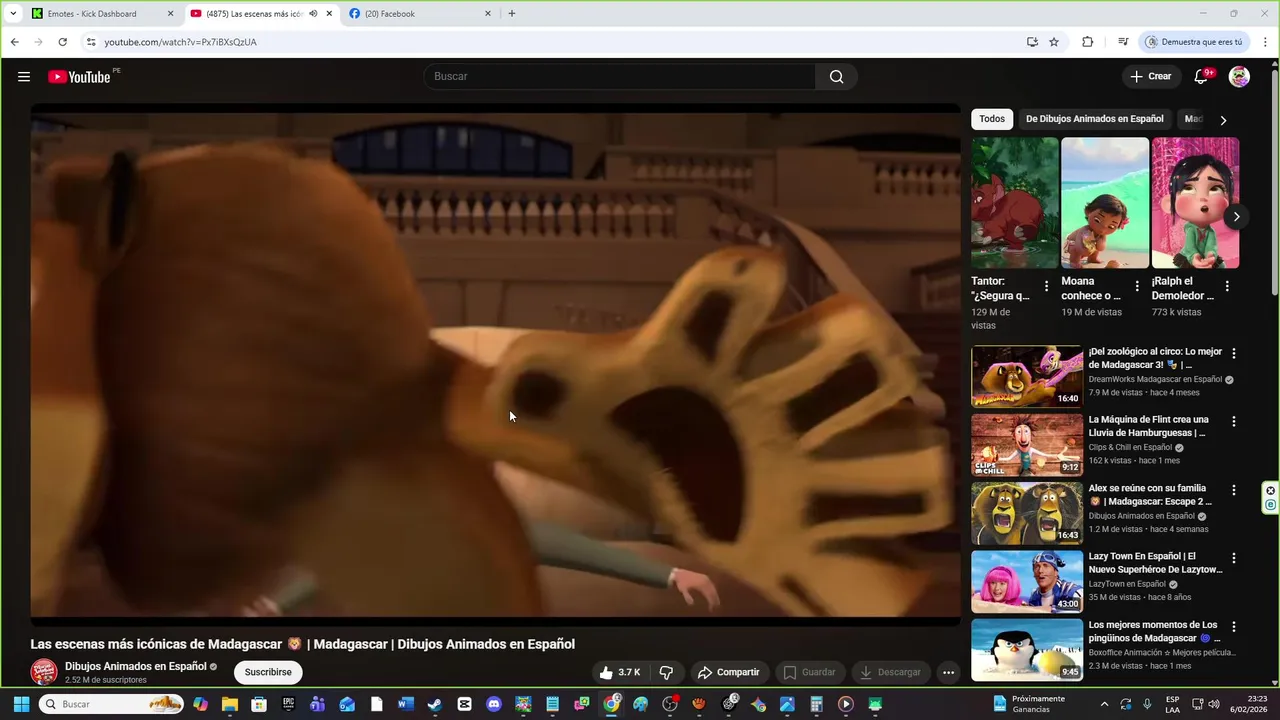Open the tab search dropdown arrow
Image resolution: width=1280 pixels, height=720 pixels.
point(13,14)
